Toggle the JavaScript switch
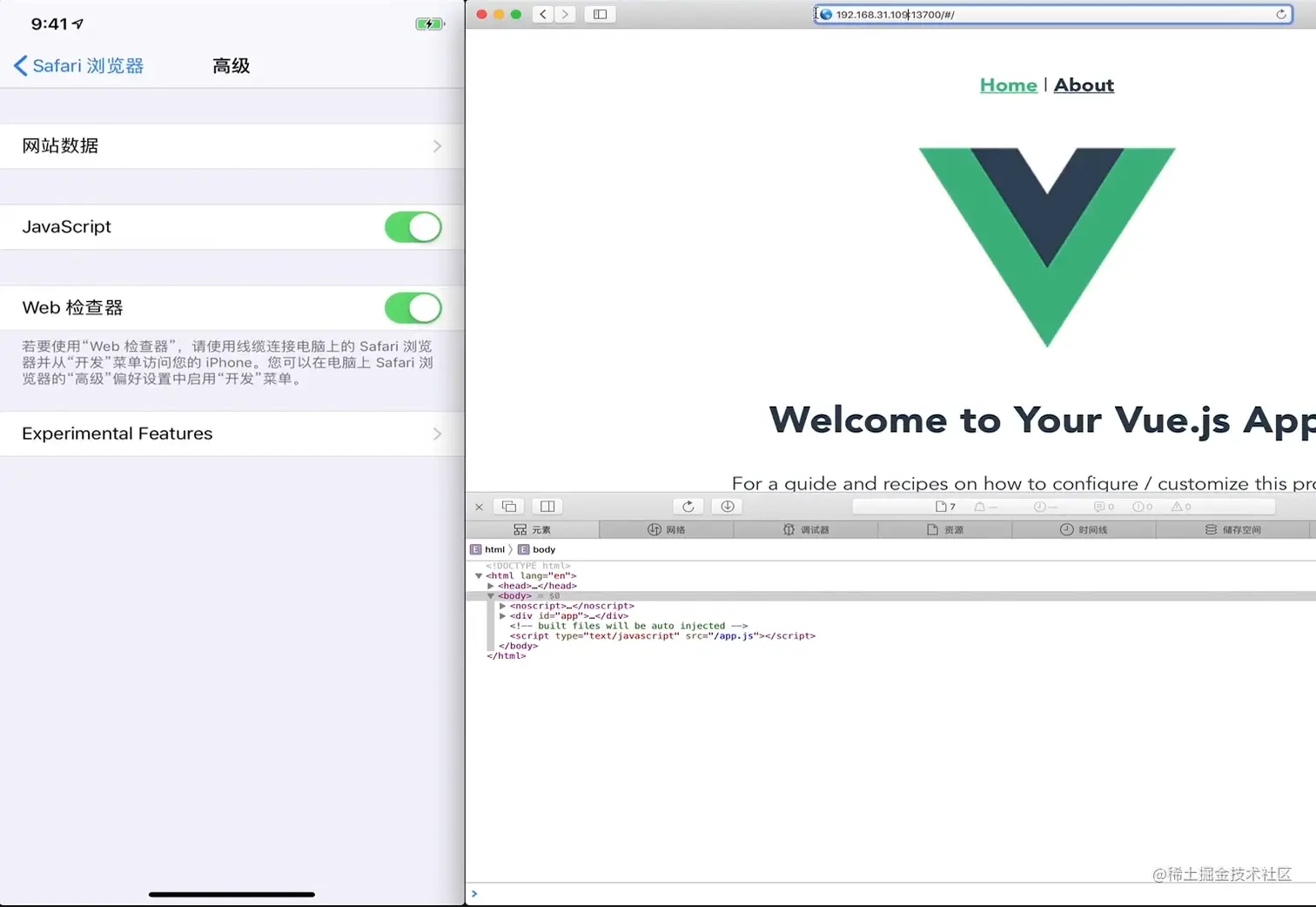Image resolution: width=1316 pixels, height=907 pixels. [x=413, y=227]
